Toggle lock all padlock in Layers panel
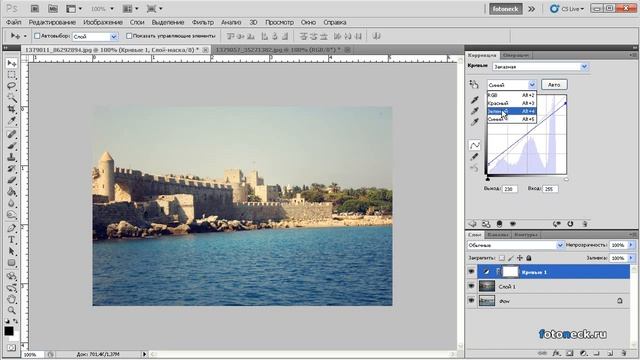 529,258
